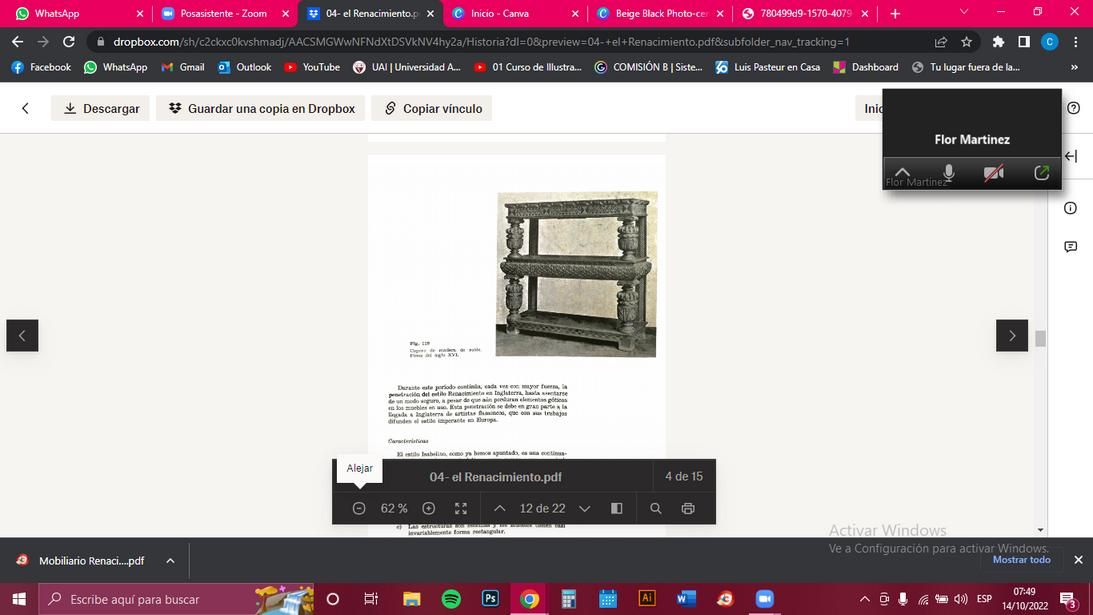
Task: Show the previous file with left arrow
Action: (22, 335)
